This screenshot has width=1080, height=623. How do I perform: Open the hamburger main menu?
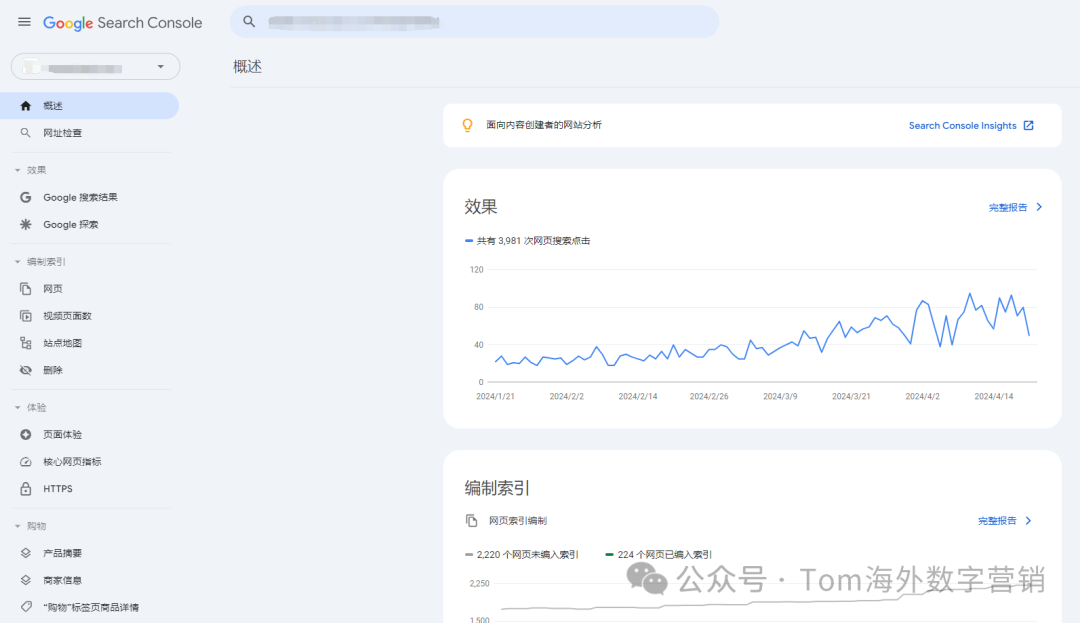[x=24, y=22]
